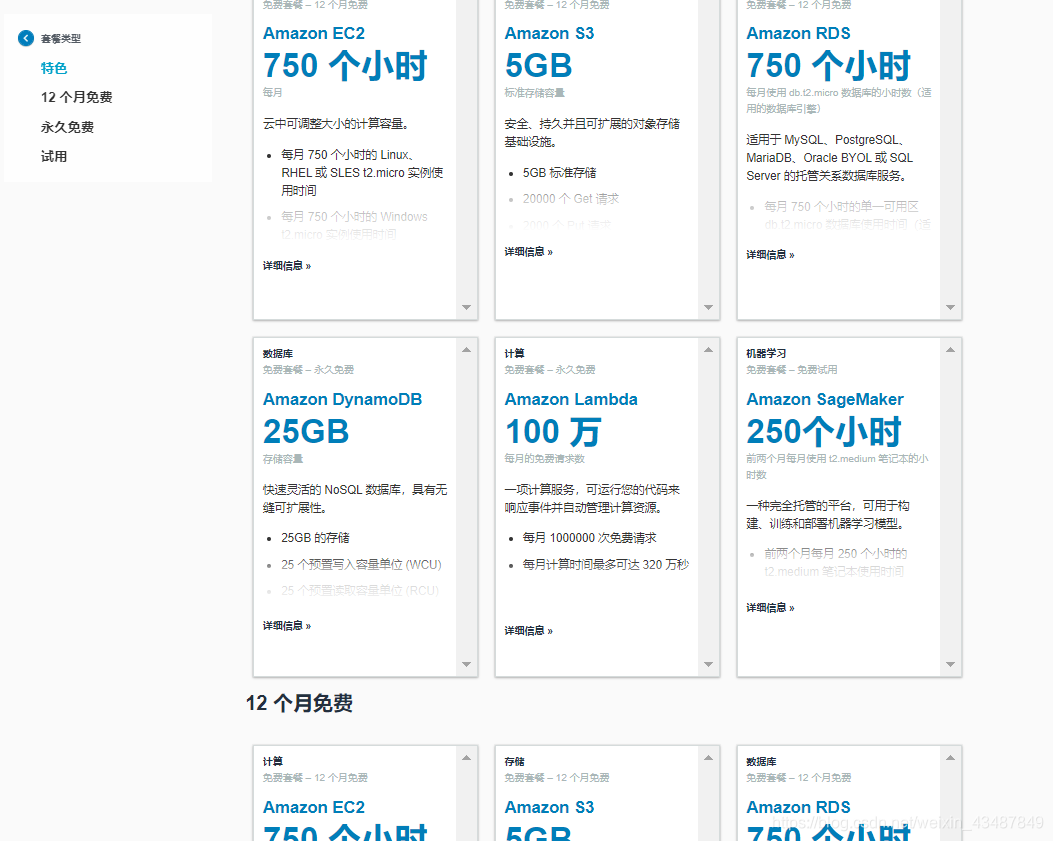This screenshot has width=1053, height=841.
Task: Open the Amazon RDS link under 12 个月免费
Action: (x=798, y=807)
